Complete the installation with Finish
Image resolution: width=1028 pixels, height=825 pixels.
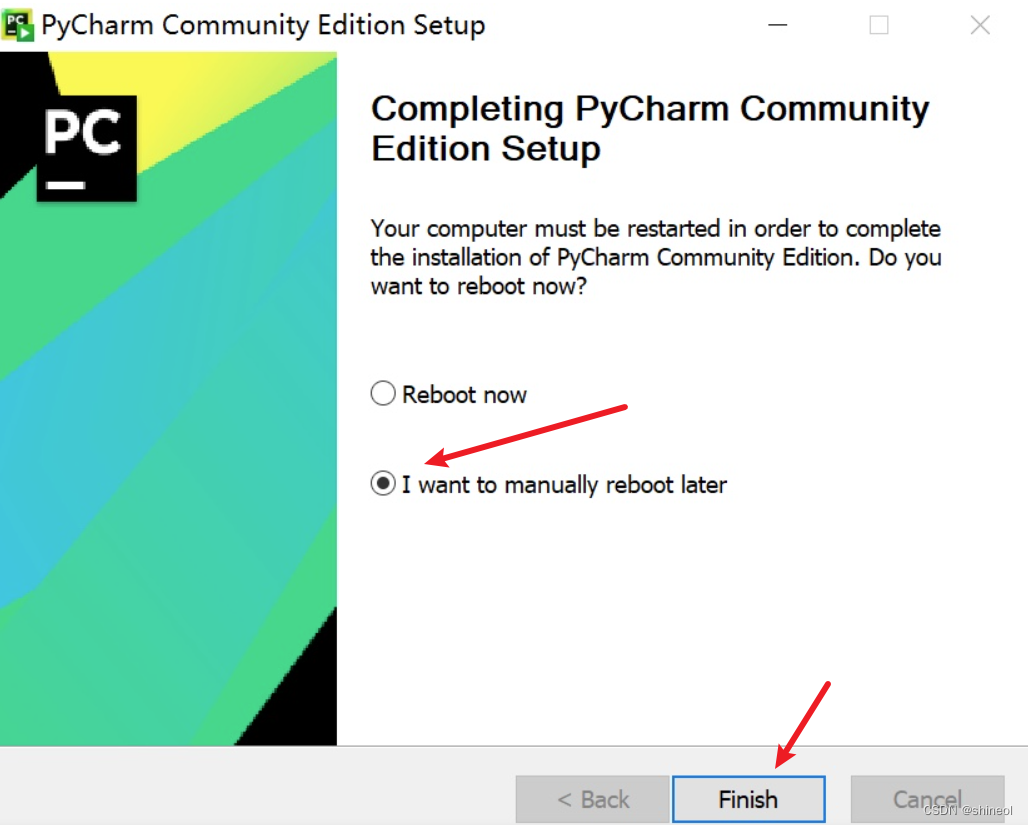pos(749,799)
